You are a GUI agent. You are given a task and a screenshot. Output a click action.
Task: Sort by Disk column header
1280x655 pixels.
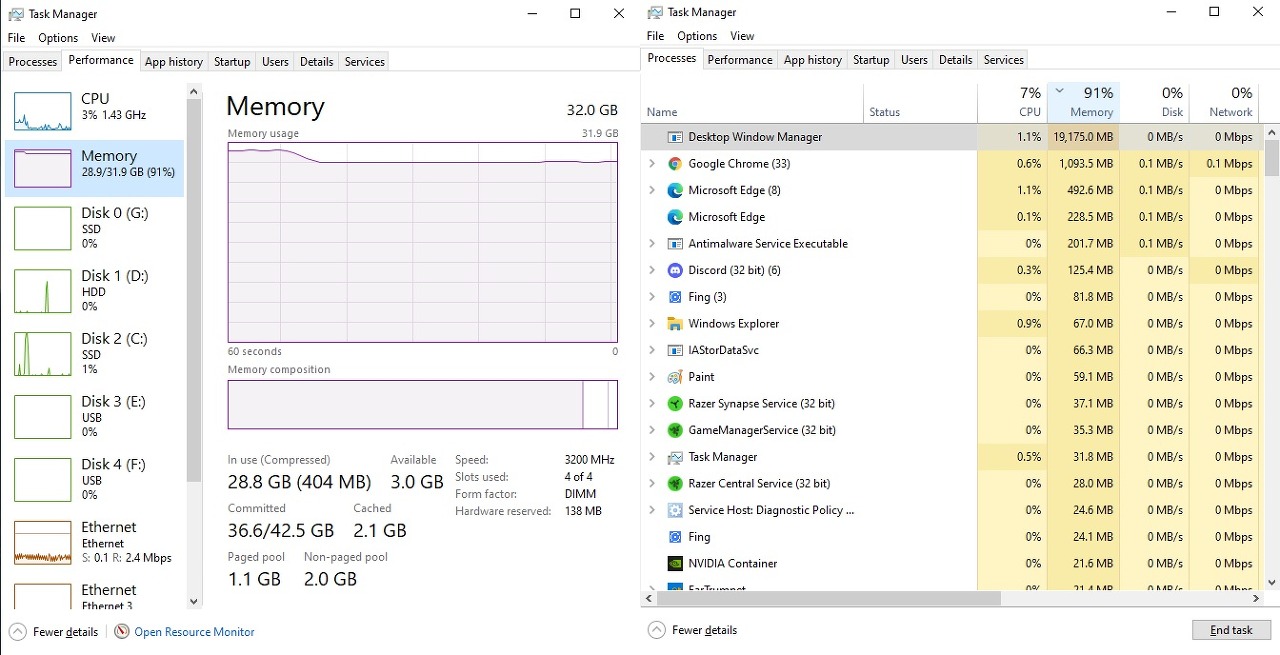[1154, 102]
